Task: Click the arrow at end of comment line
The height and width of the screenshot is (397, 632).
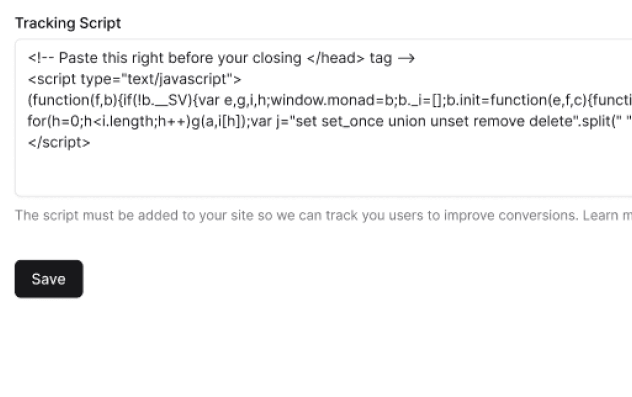Action: pos(406,59)
